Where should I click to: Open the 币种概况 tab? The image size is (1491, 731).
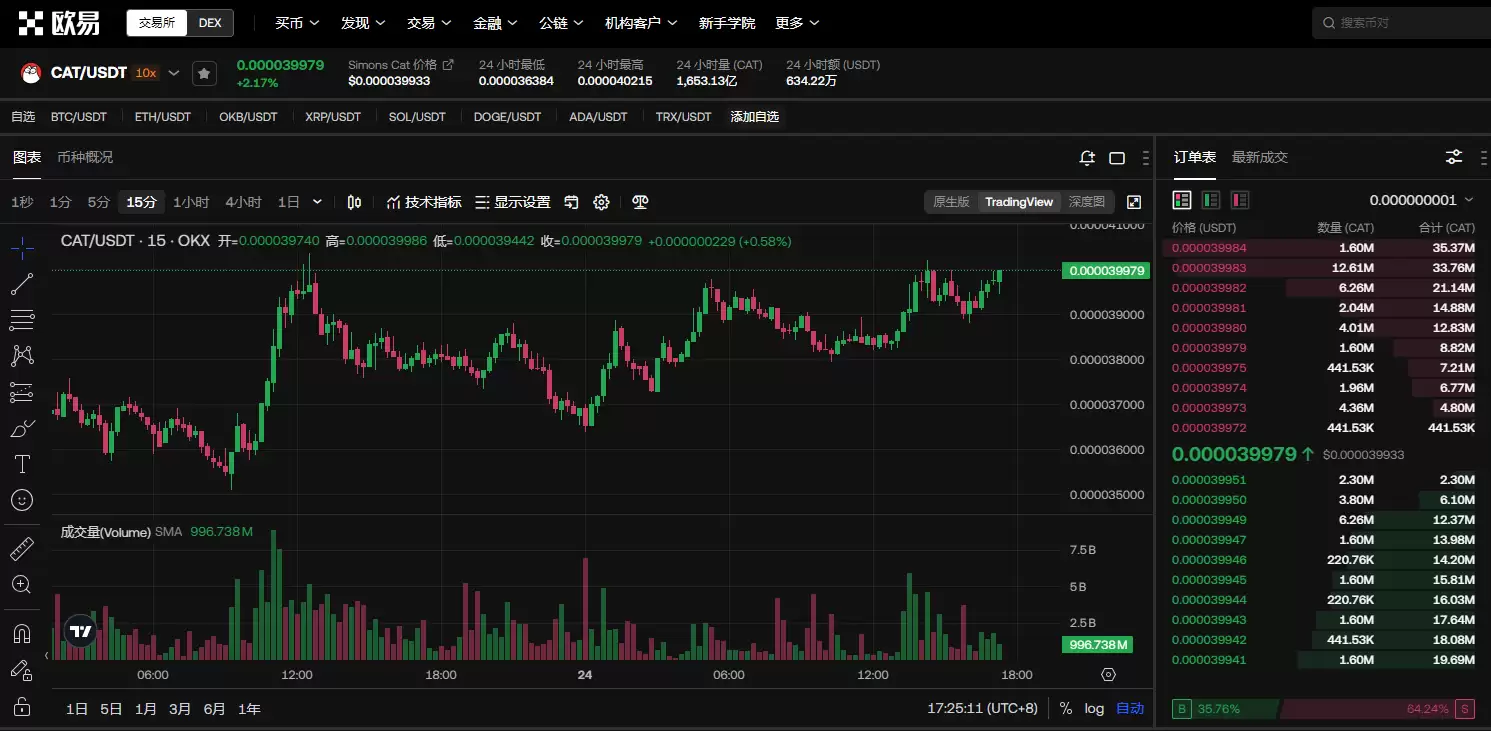85,157
